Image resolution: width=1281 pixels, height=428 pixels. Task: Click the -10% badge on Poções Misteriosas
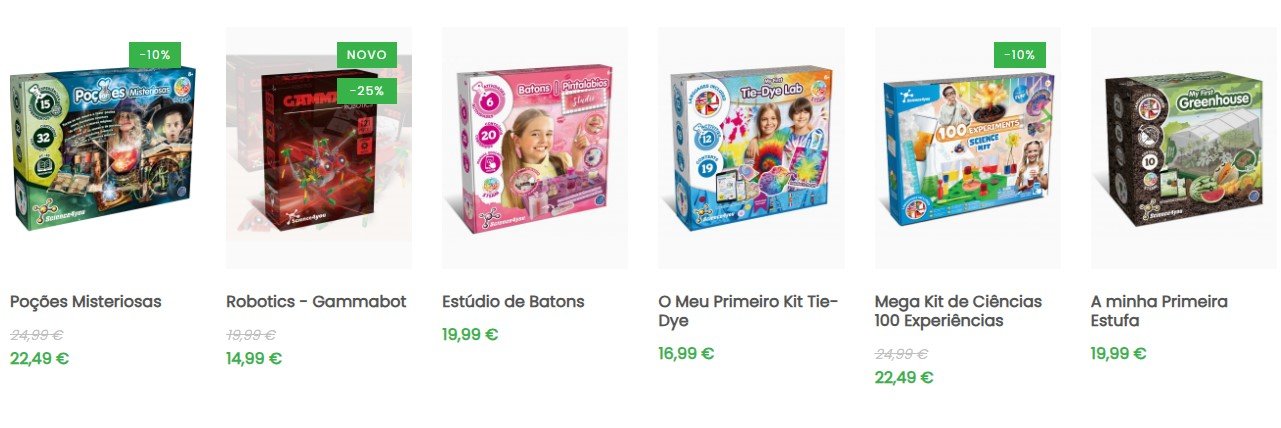click(155, 55)
